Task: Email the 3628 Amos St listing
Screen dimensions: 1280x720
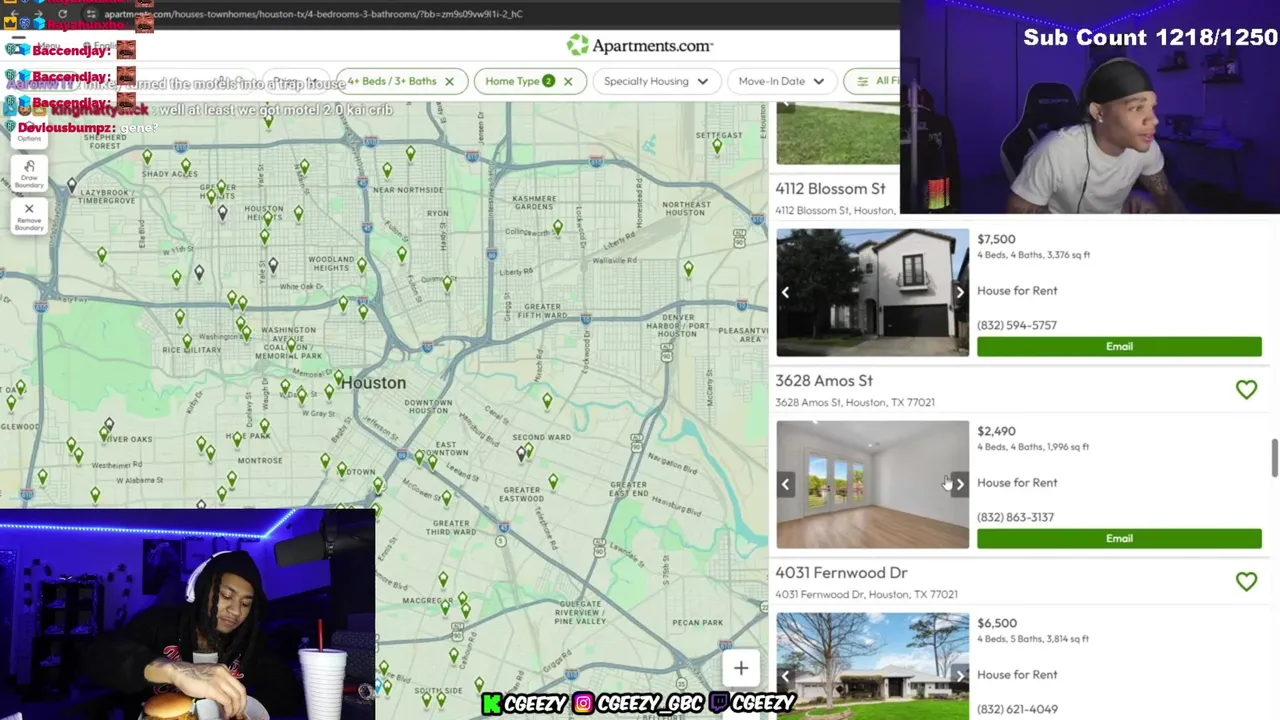Action: (1119, 538)
